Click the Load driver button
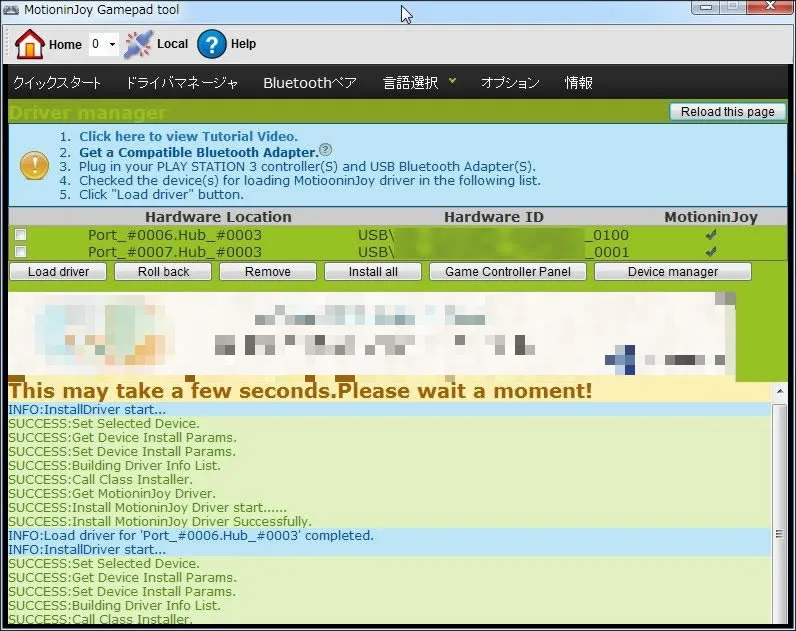 pos(58,272)
